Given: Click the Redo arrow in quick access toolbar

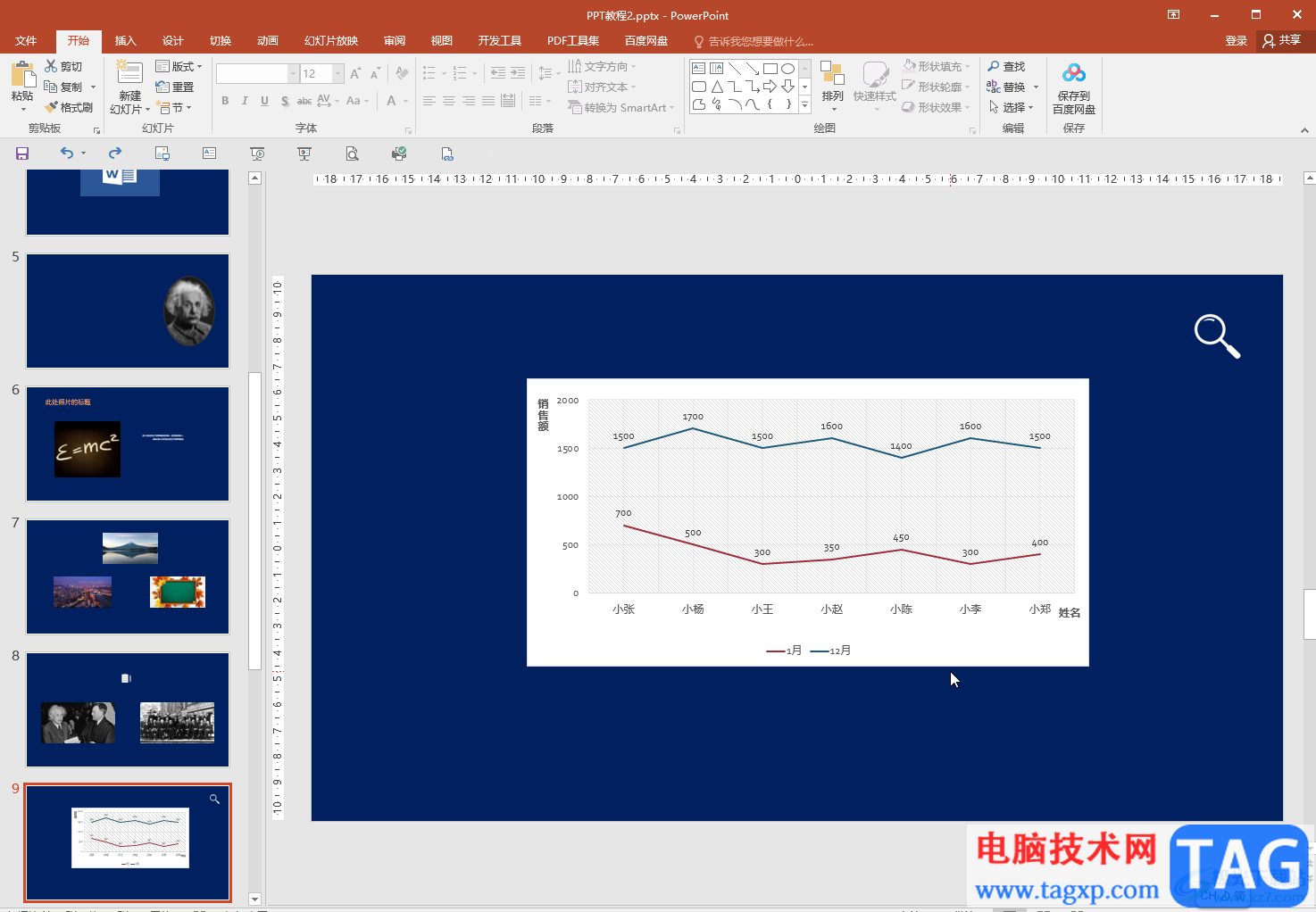Looking at the screenshot, I should coord(115,153).
